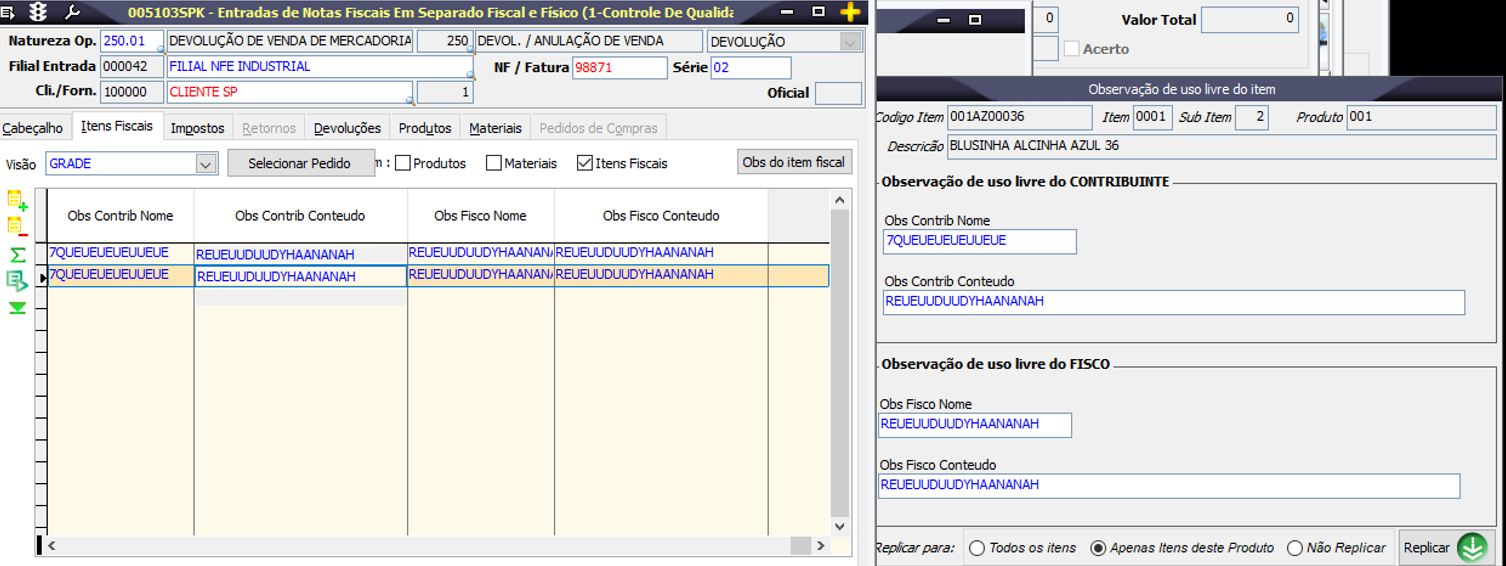Click the NF / Fatura field 98871
This screenshot has height=566, width=1506.
click(x=619, y=68)
